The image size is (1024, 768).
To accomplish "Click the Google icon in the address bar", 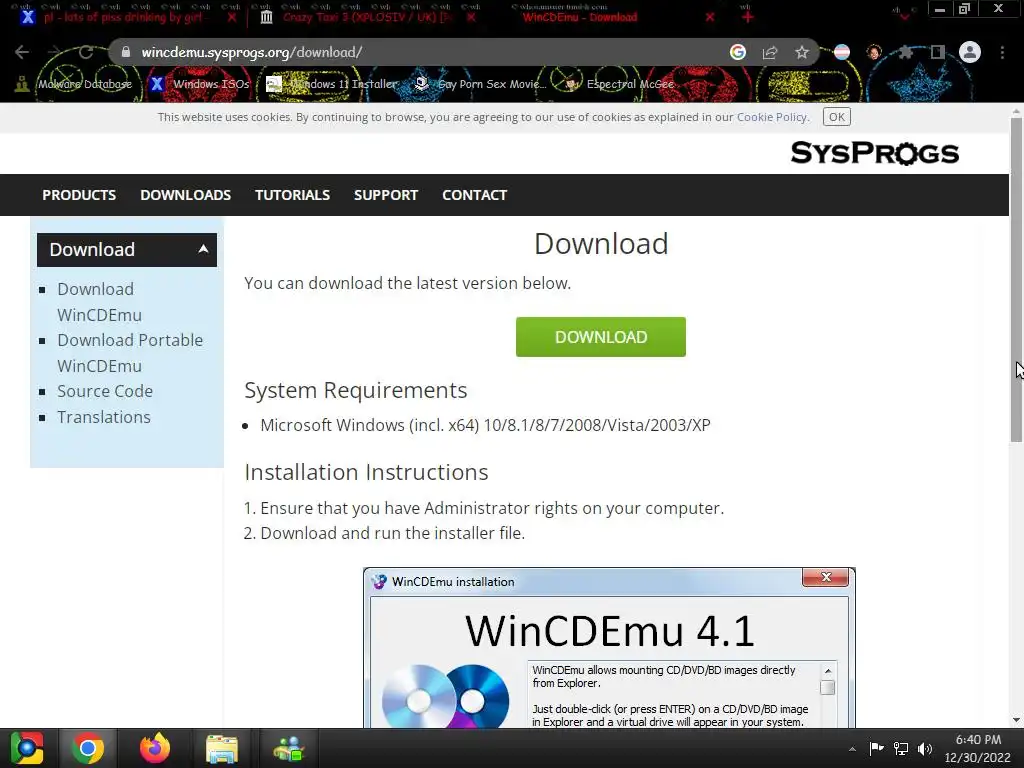I will [738, 52].
